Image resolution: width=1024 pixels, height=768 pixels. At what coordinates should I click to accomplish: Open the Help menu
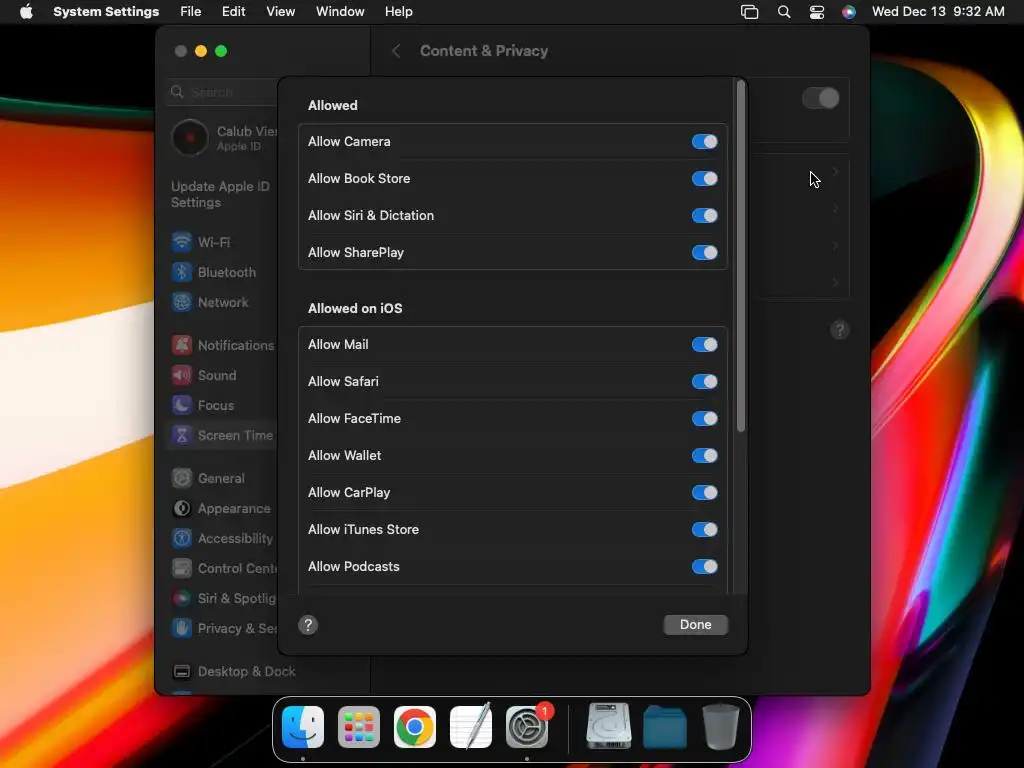pos(398,12)
